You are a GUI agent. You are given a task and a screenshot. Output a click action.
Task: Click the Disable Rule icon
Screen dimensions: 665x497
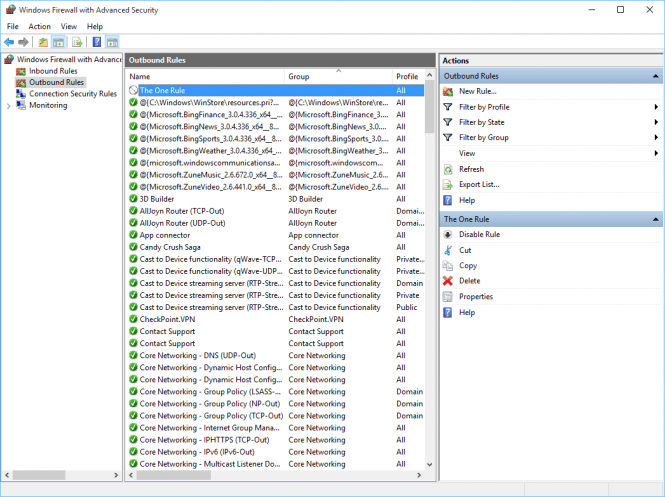click(x=448, y=234)
